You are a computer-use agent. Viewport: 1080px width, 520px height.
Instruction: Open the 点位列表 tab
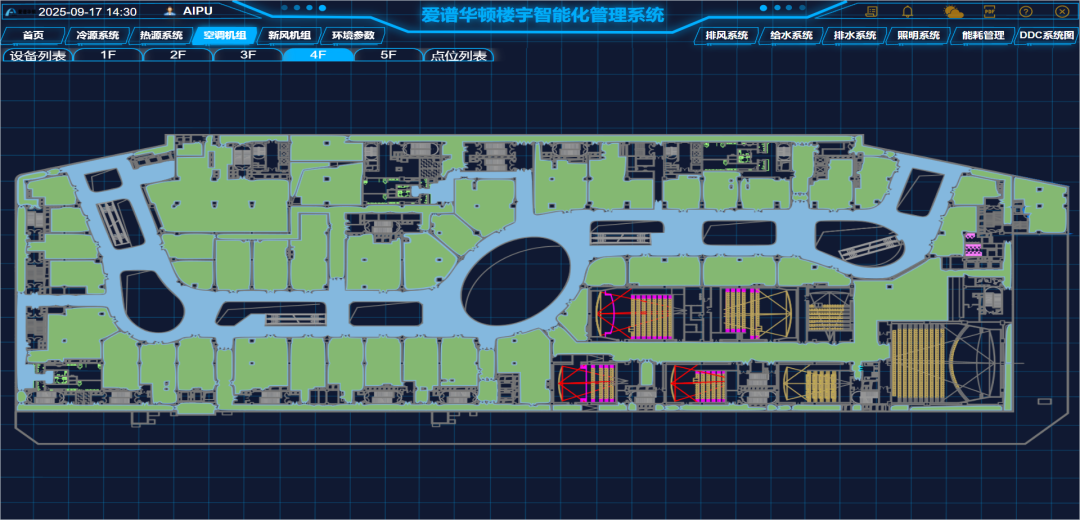coord(458,55)
